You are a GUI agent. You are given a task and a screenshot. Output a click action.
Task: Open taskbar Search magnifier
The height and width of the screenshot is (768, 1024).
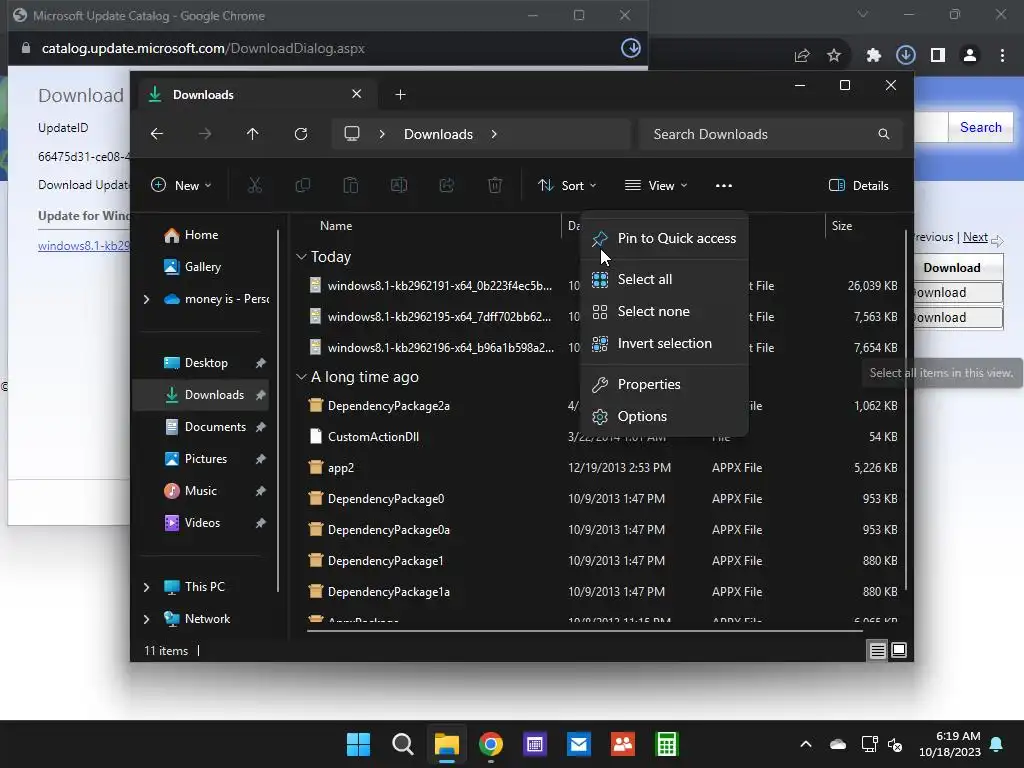(x=402, y=744)
